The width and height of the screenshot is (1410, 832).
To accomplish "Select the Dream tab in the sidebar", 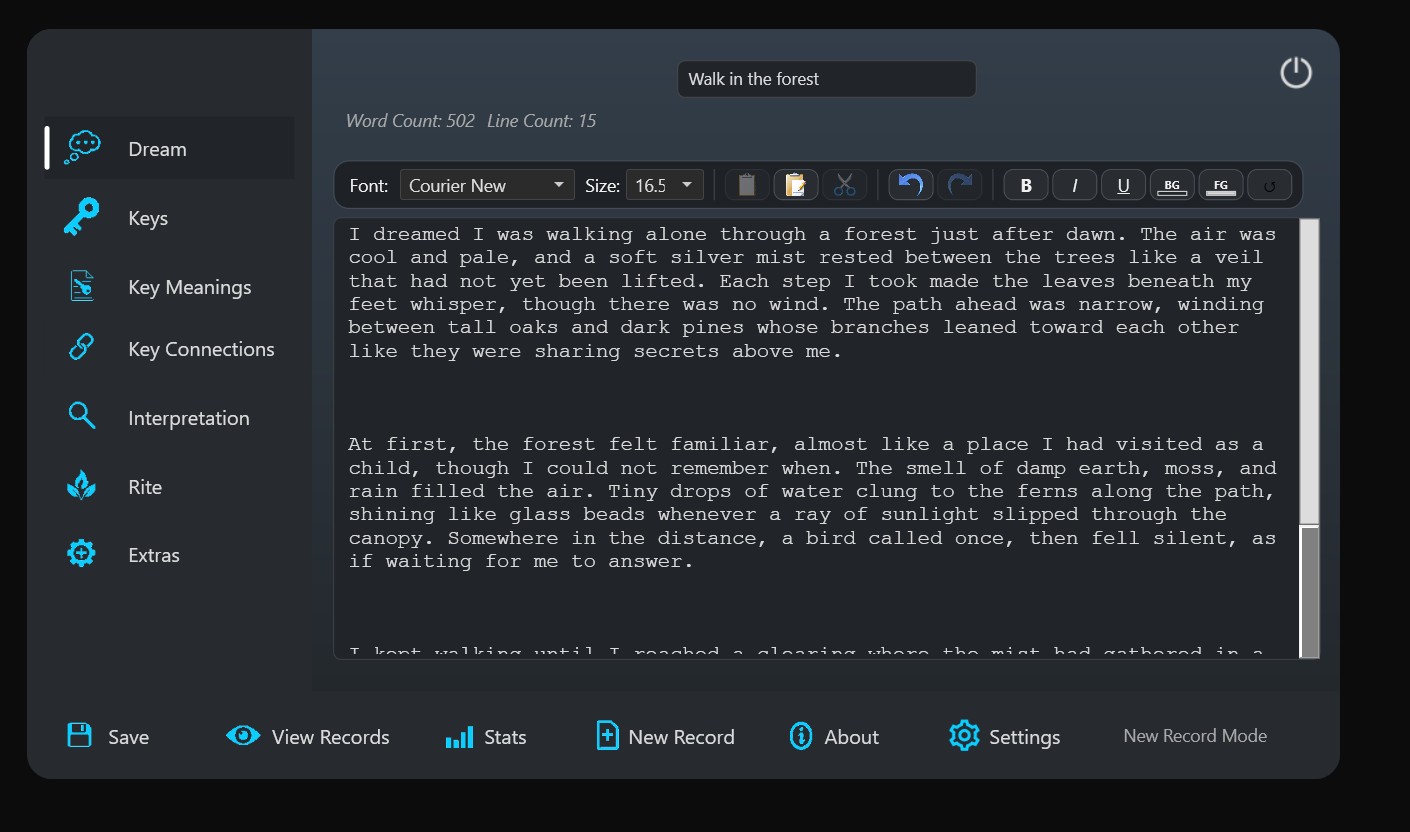I will (169, 148).
